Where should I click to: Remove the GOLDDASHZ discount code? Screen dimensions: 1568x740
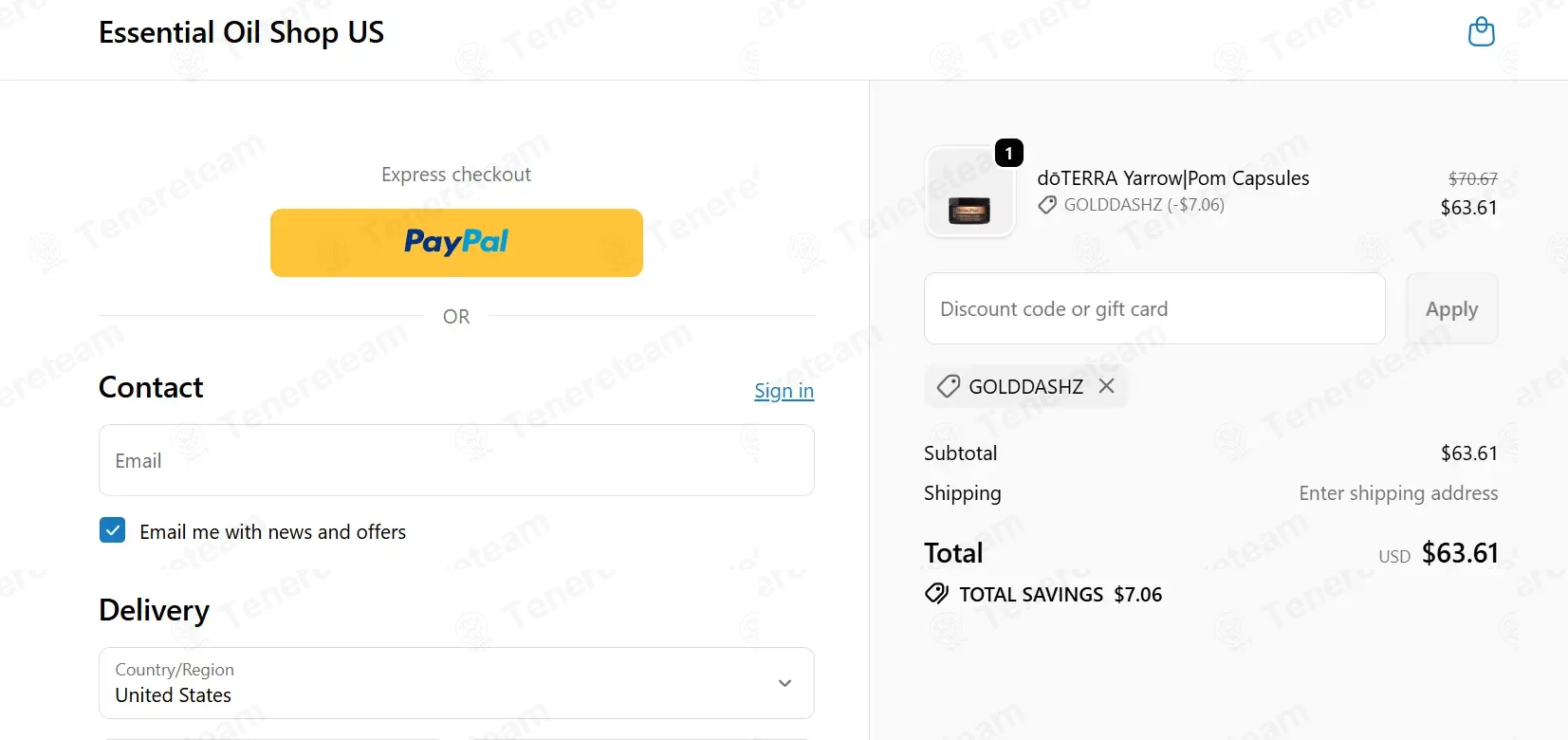[1106, 386]
